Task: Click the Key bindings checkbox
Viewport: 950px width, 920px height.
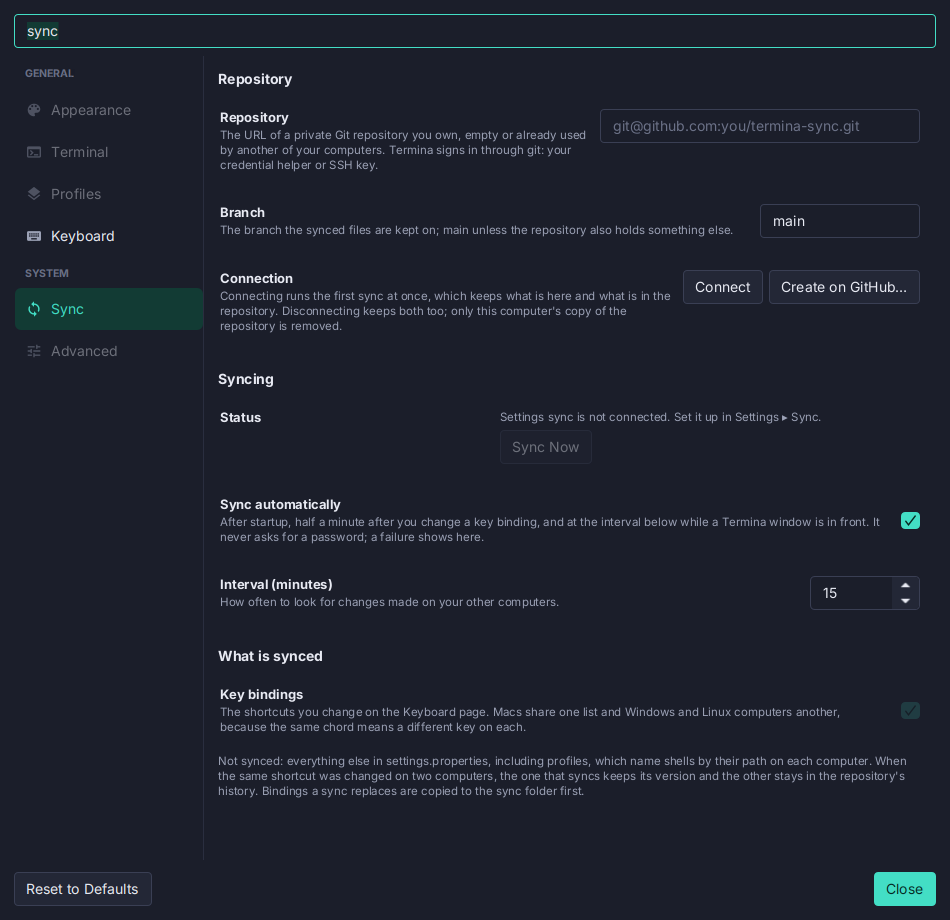Action: 910,710
